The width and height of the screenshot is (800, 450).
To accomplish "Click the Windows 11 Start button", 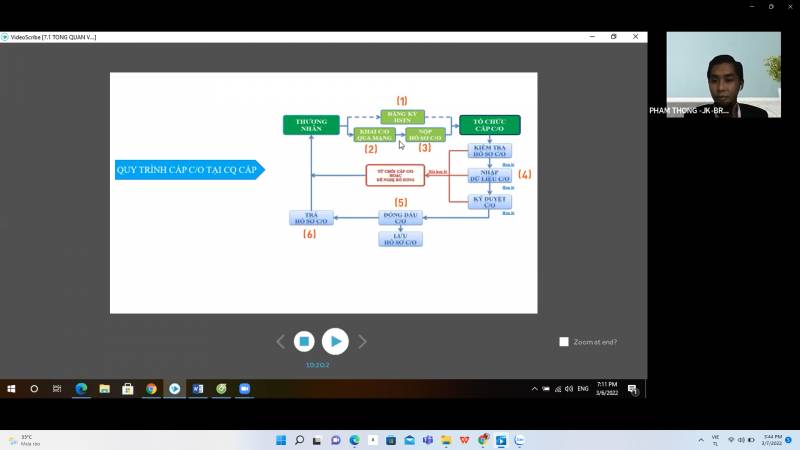I will coord(280,440).
